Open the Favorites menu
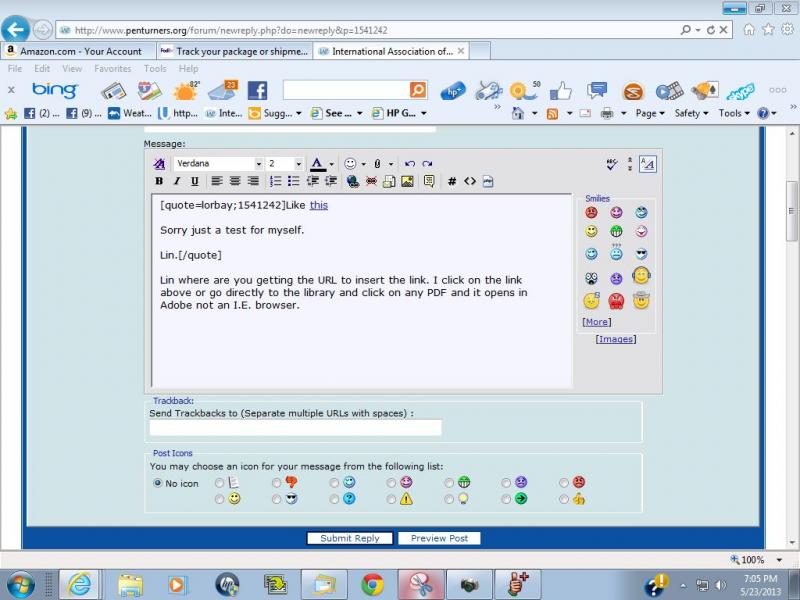The image size is (800, 600). coord(112,69)
